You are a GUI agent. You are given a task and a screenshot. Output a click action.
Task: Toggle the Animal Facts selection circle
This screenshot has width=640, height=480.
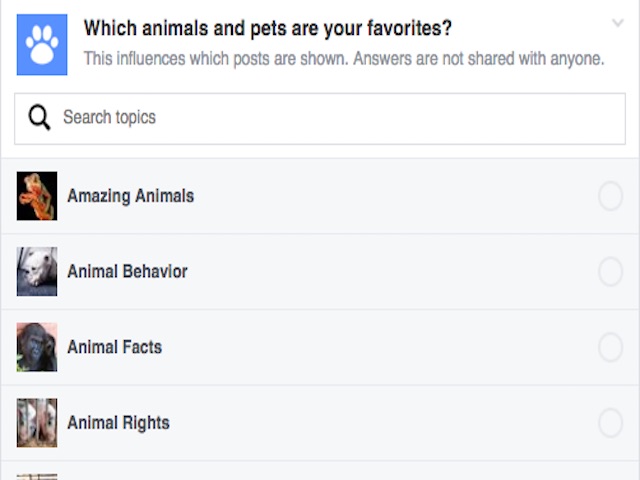tap(610, 347)
